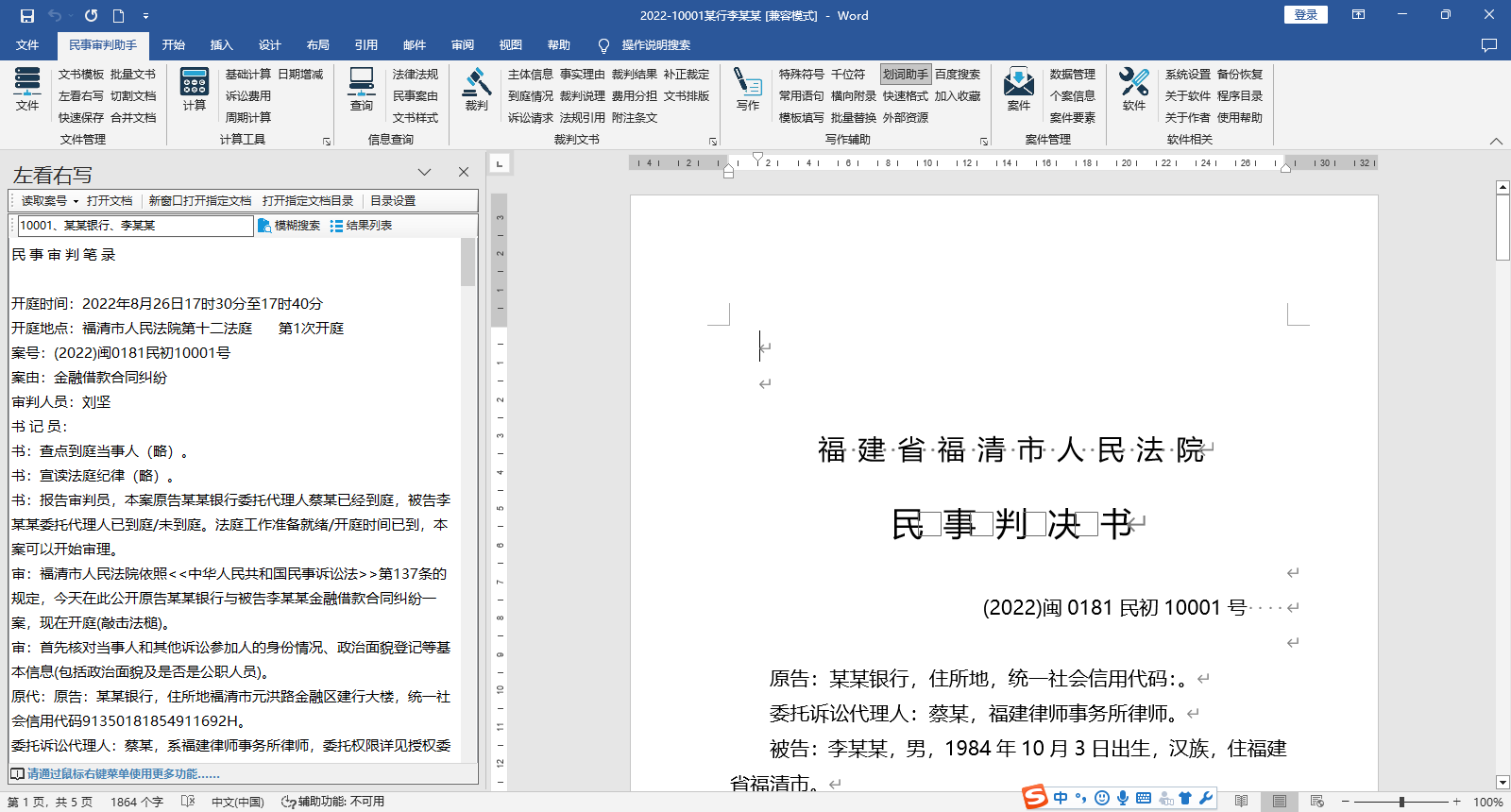Click the Undo arrow icon

[55, 15]
